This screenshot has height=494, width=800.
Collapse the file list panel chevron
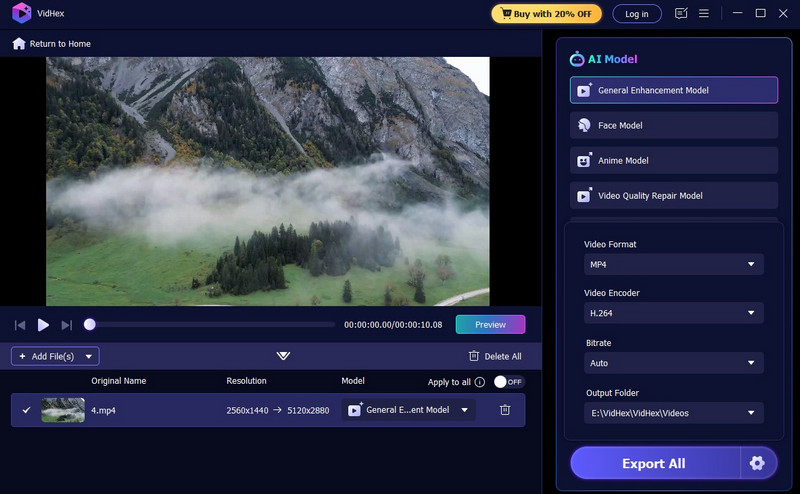tap(283, 356)
